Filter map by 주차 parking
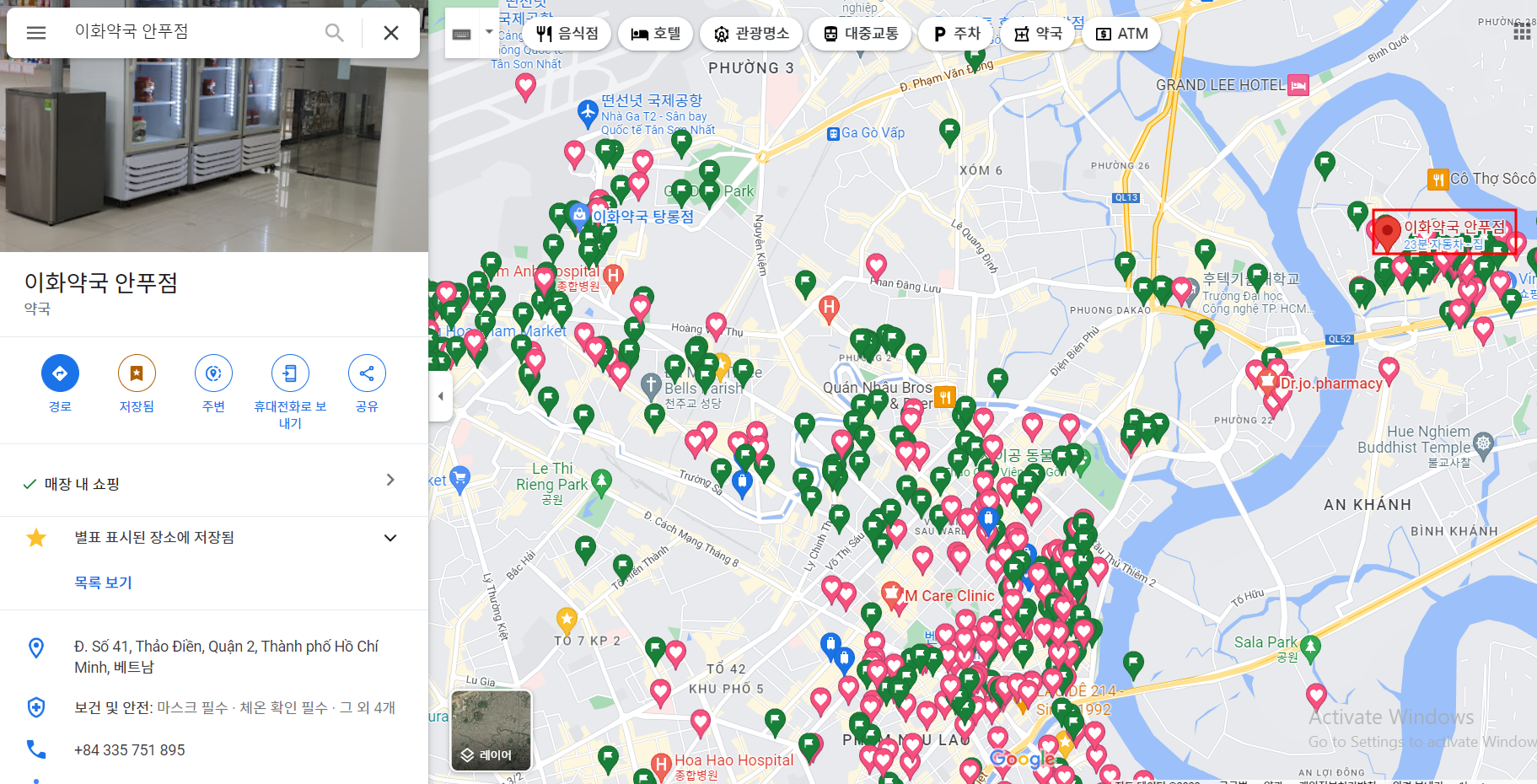 click(956, 34)
